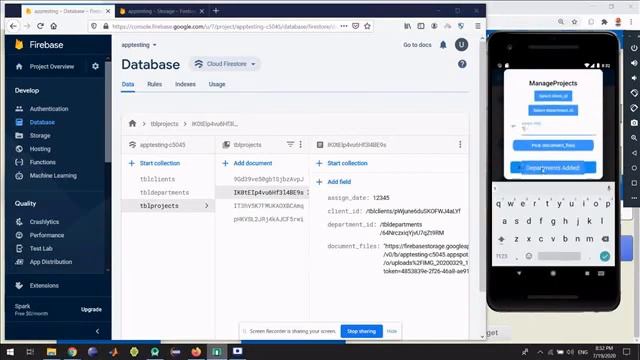Bookmark this page star icon
This screenshot has height=360, width=640.
point(367,26)
